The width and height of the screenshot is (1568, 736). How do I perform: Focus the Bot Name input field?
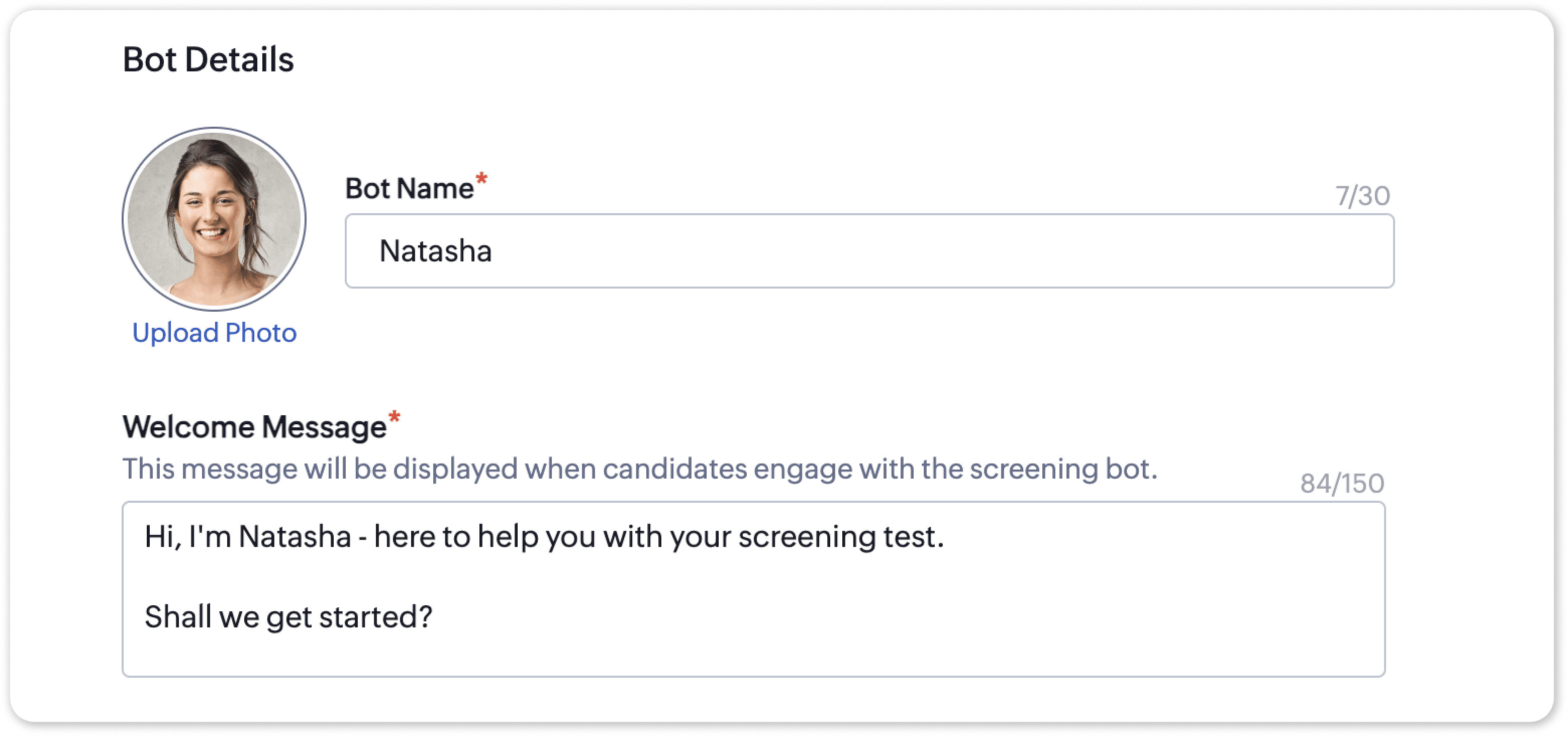[x=869, y=251]
